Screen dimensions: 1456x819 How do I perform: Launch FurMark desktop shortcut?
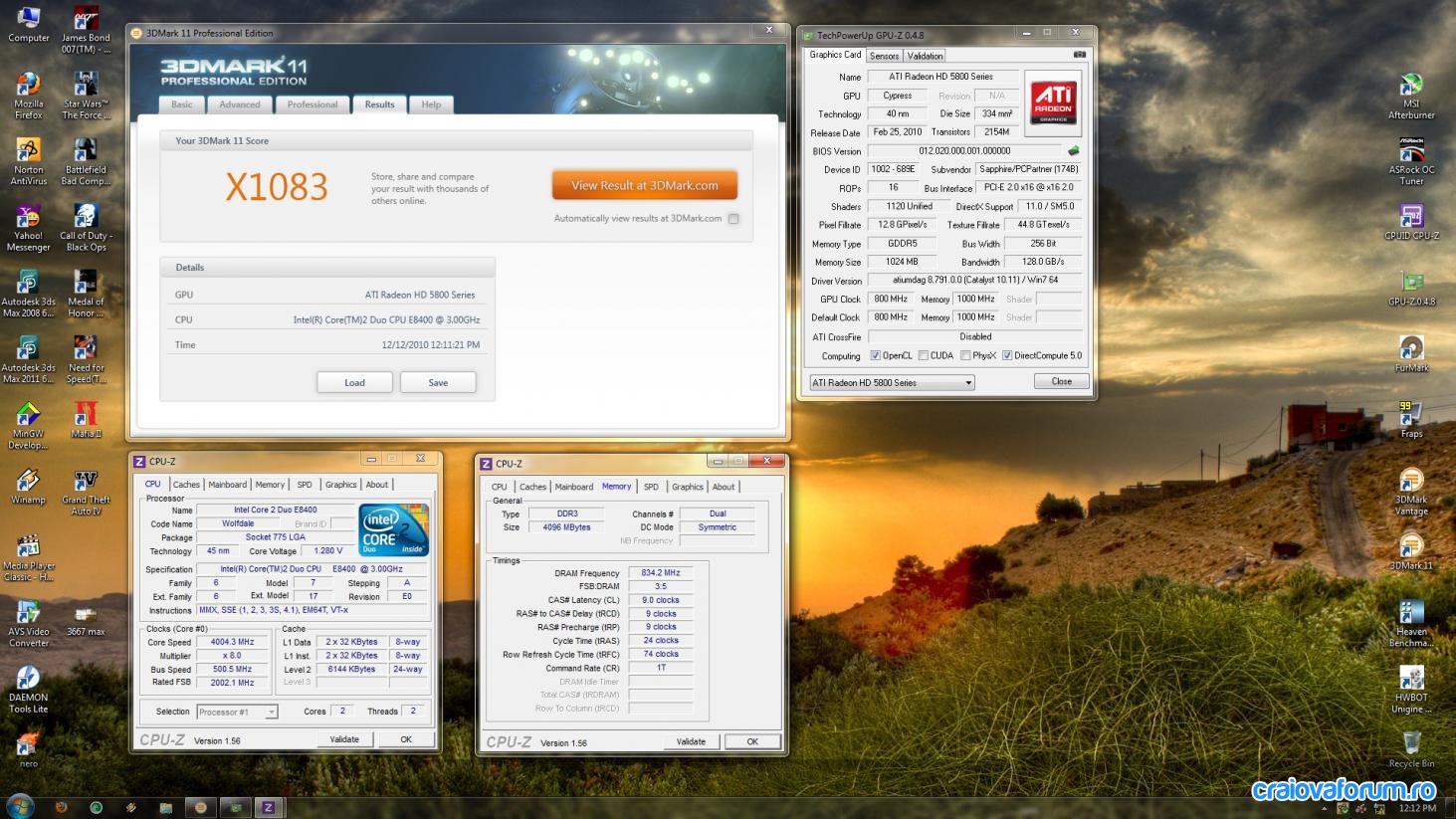coord(1411,354)
